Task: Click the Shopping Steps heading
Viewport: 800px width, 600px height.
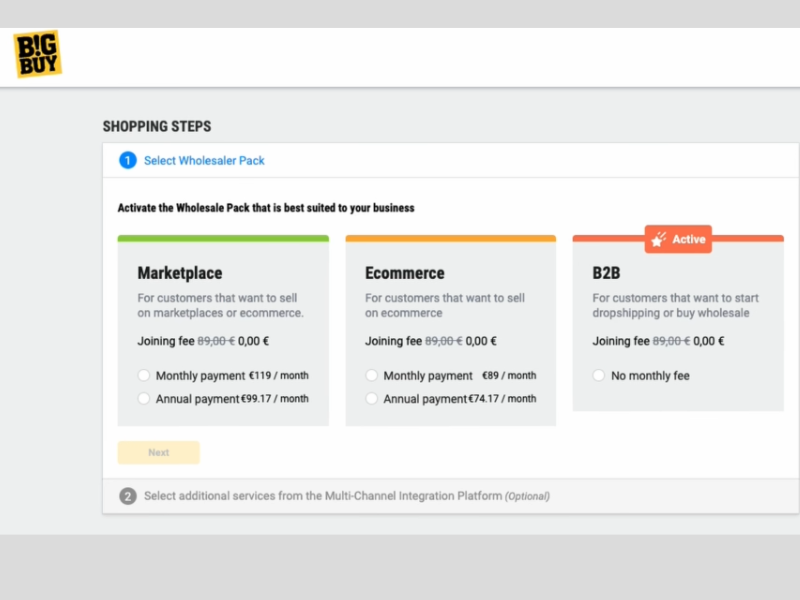Action: tap(157, 127)
